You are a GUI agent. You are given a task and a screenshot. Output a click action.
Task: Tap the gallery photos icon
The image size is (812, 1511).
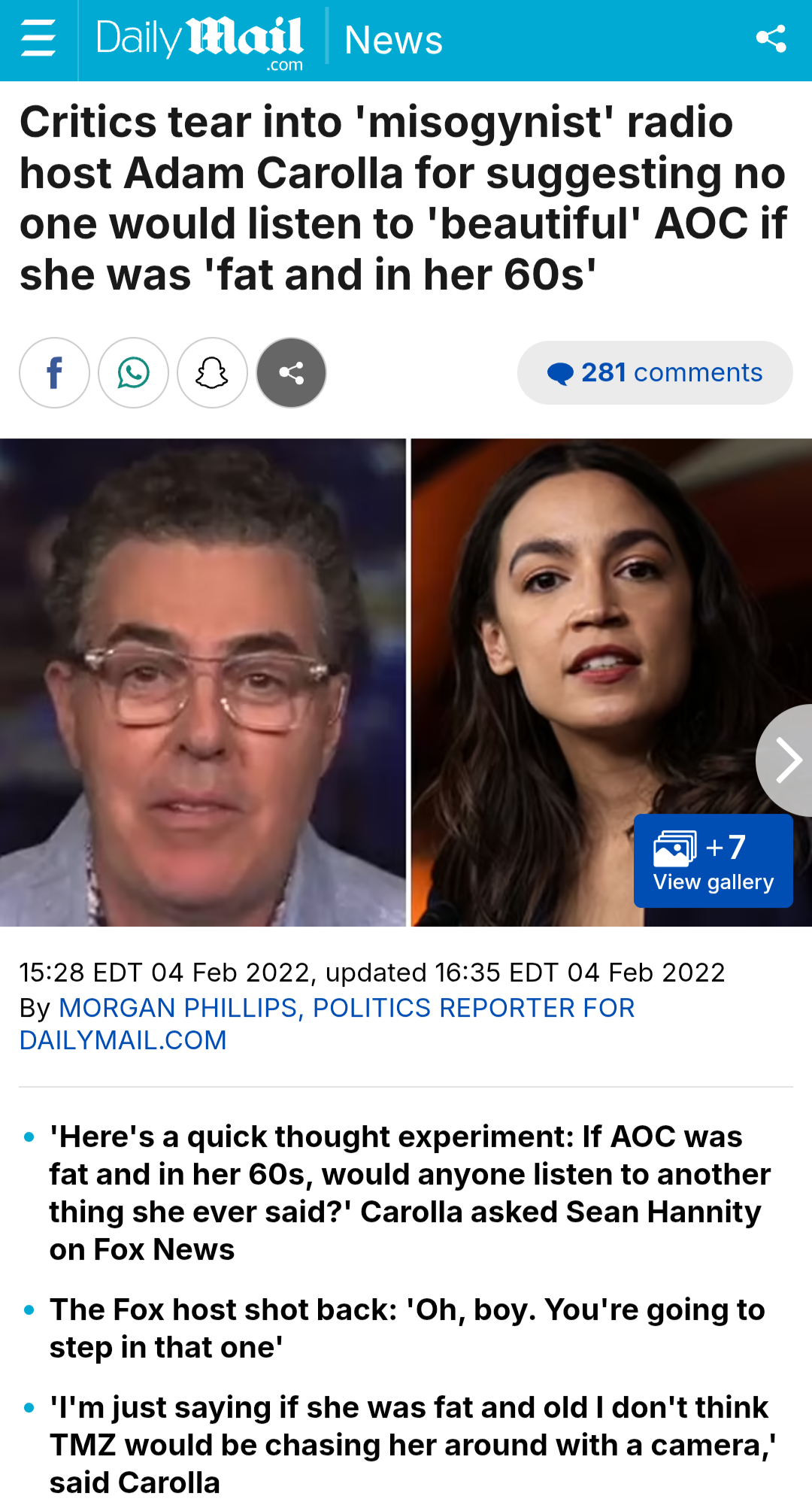[675, 848]
